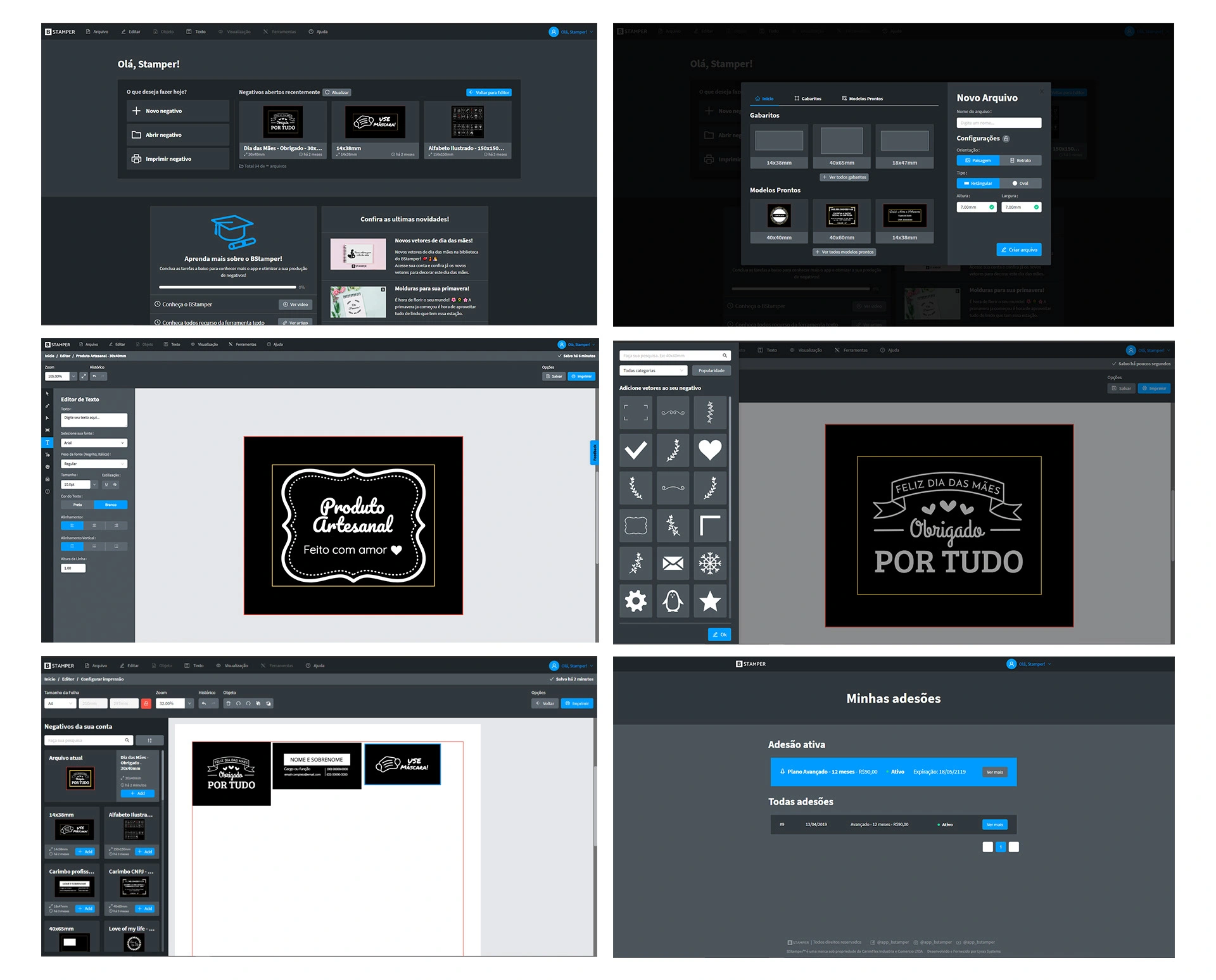Viewport: 1216px width, 980px height.
Task: Open the Arquivo menu on the home screen
Action: pos(97,32)
